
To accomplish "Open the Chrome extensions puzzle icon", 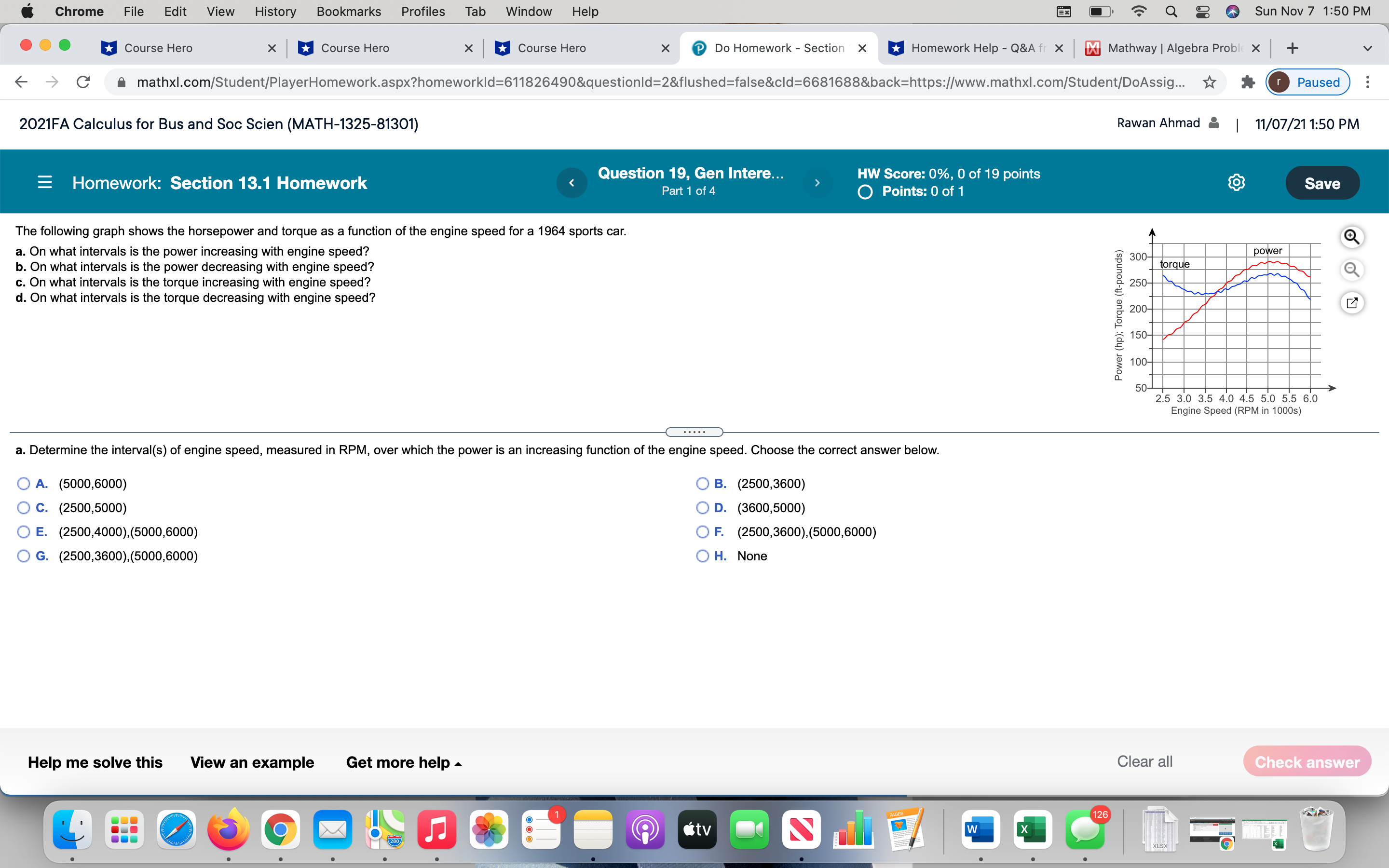I will point(1248,82).
